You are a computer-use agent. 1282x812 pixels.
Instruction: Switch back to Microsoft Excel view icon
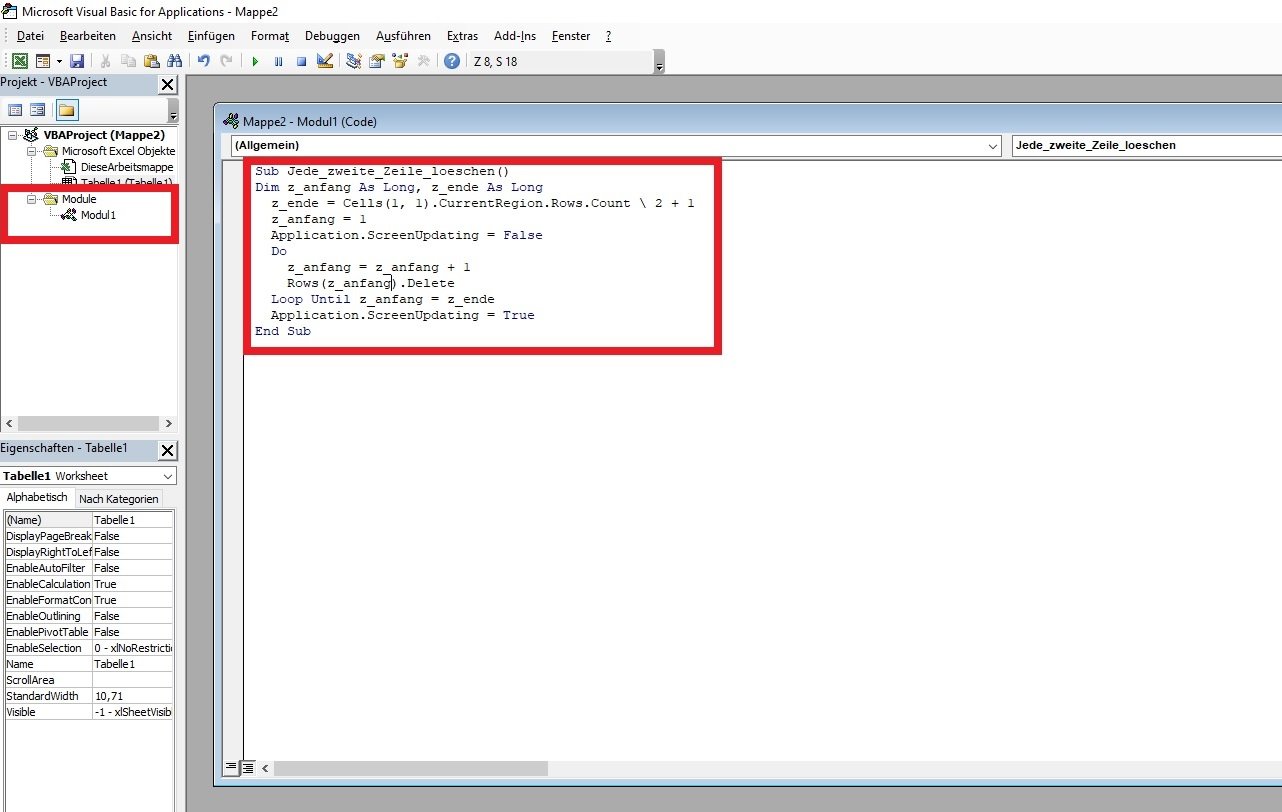(19, 61)
